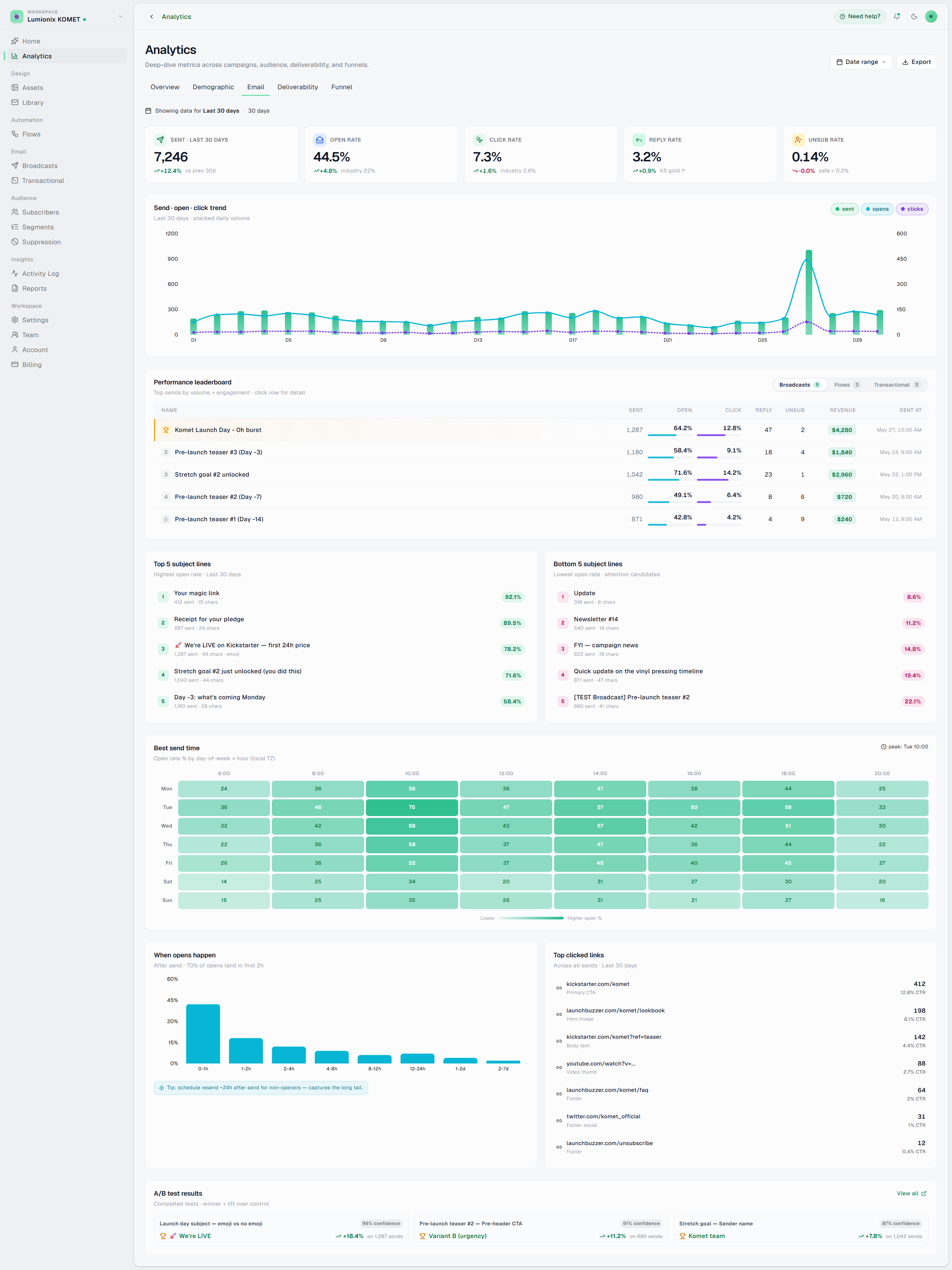Open Komet Launch Day leaderboard row
The height and width of the screenshot is (1270, 952).
point(541,430)
